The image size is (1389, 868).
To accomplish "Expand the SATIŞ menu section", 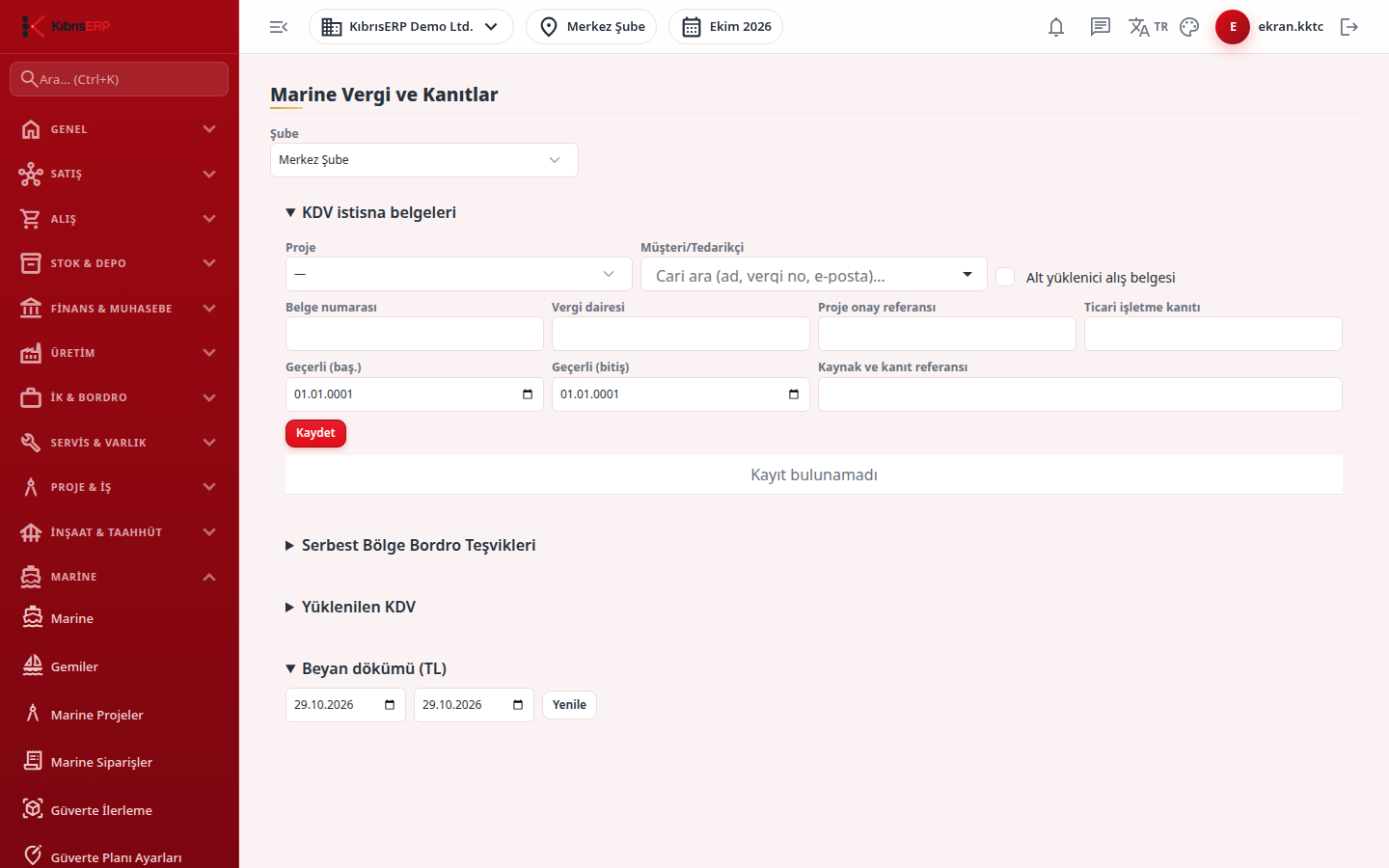I will (x=120, y=174).
